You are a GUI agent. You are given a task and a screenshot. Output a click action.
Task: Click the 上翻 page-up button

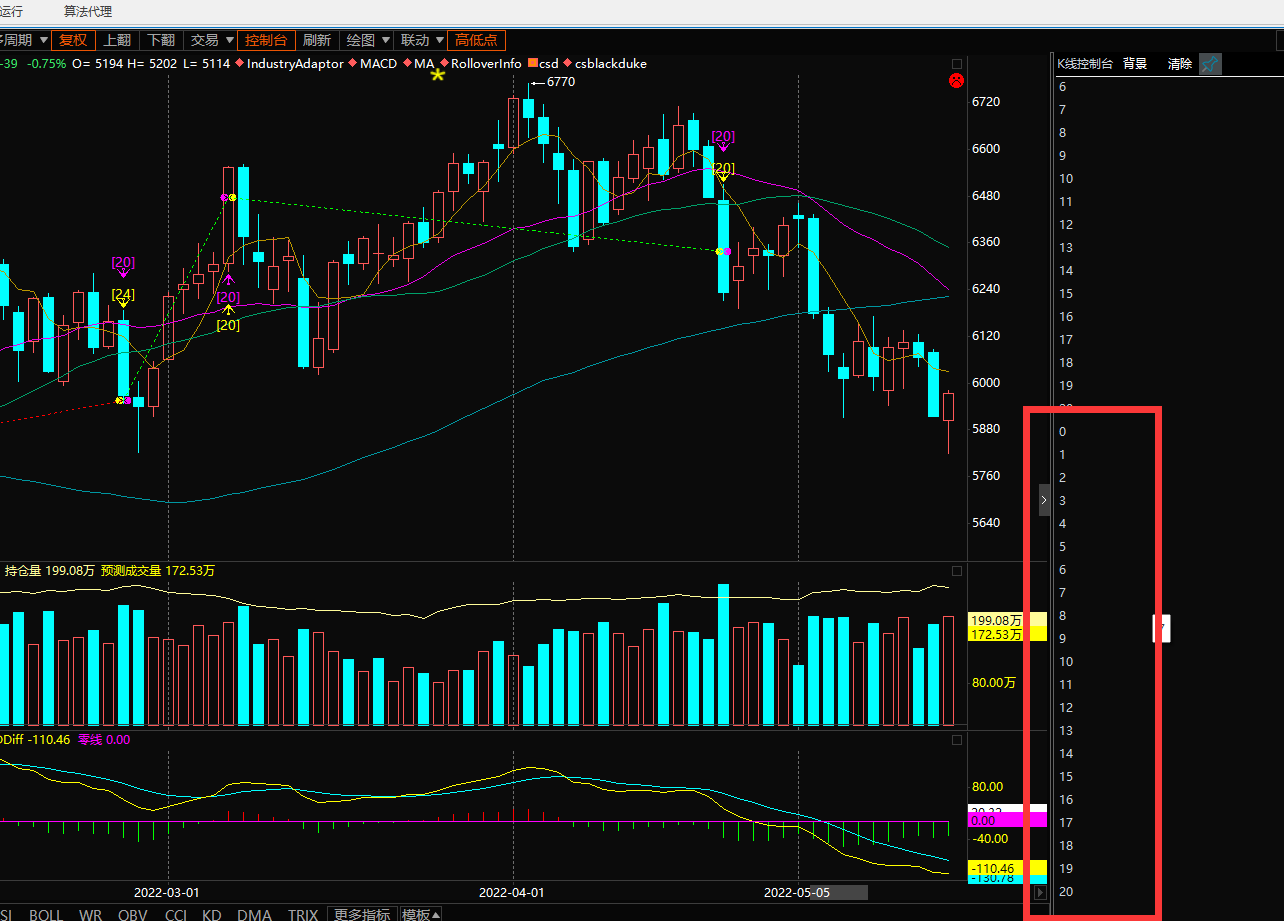116,40
